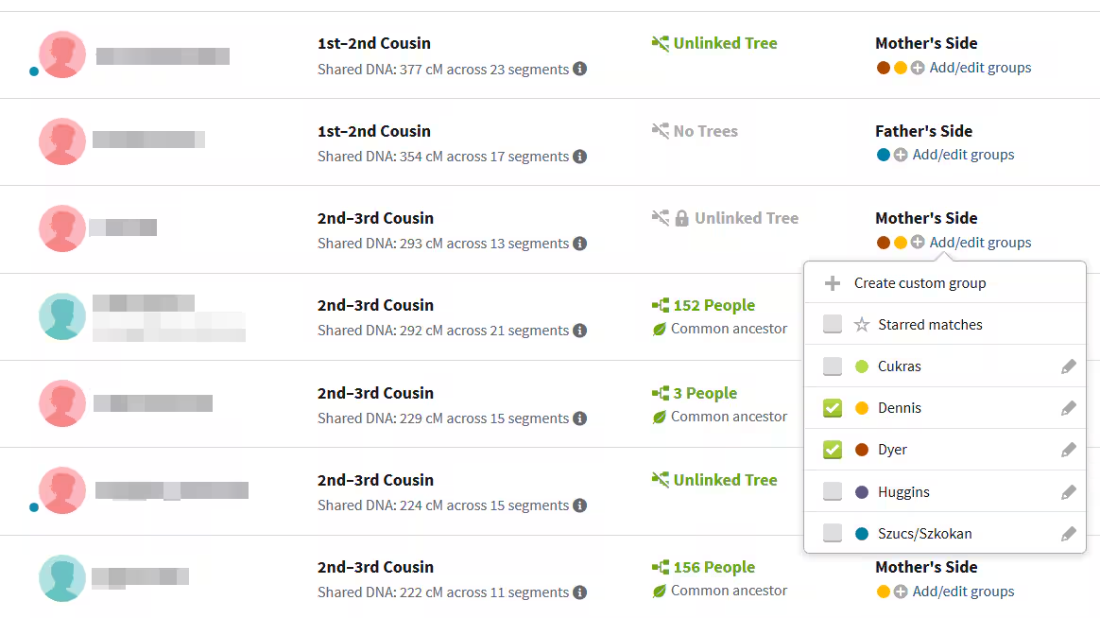
Task: Open Add/edit groups for 377 cM match
Action: pyautogui.click(x=980, y=68)
